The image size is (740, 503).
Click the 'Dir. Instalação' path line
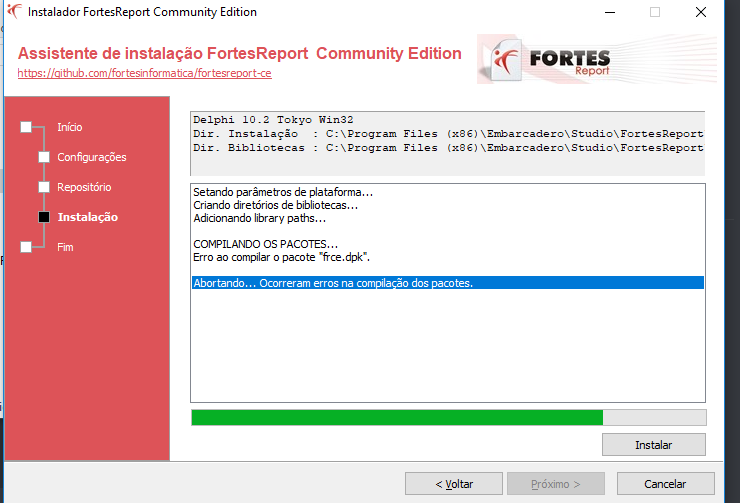[x=448, y=134]
